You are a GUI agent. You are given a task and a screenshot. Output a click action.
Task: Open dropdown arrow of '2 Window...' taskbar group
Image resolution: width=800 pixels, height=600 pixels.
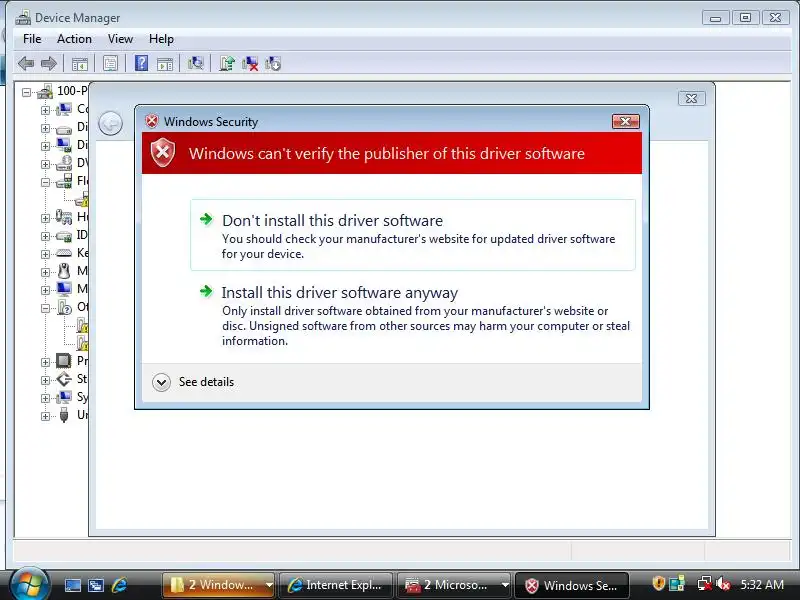click(x=269, y=585)
